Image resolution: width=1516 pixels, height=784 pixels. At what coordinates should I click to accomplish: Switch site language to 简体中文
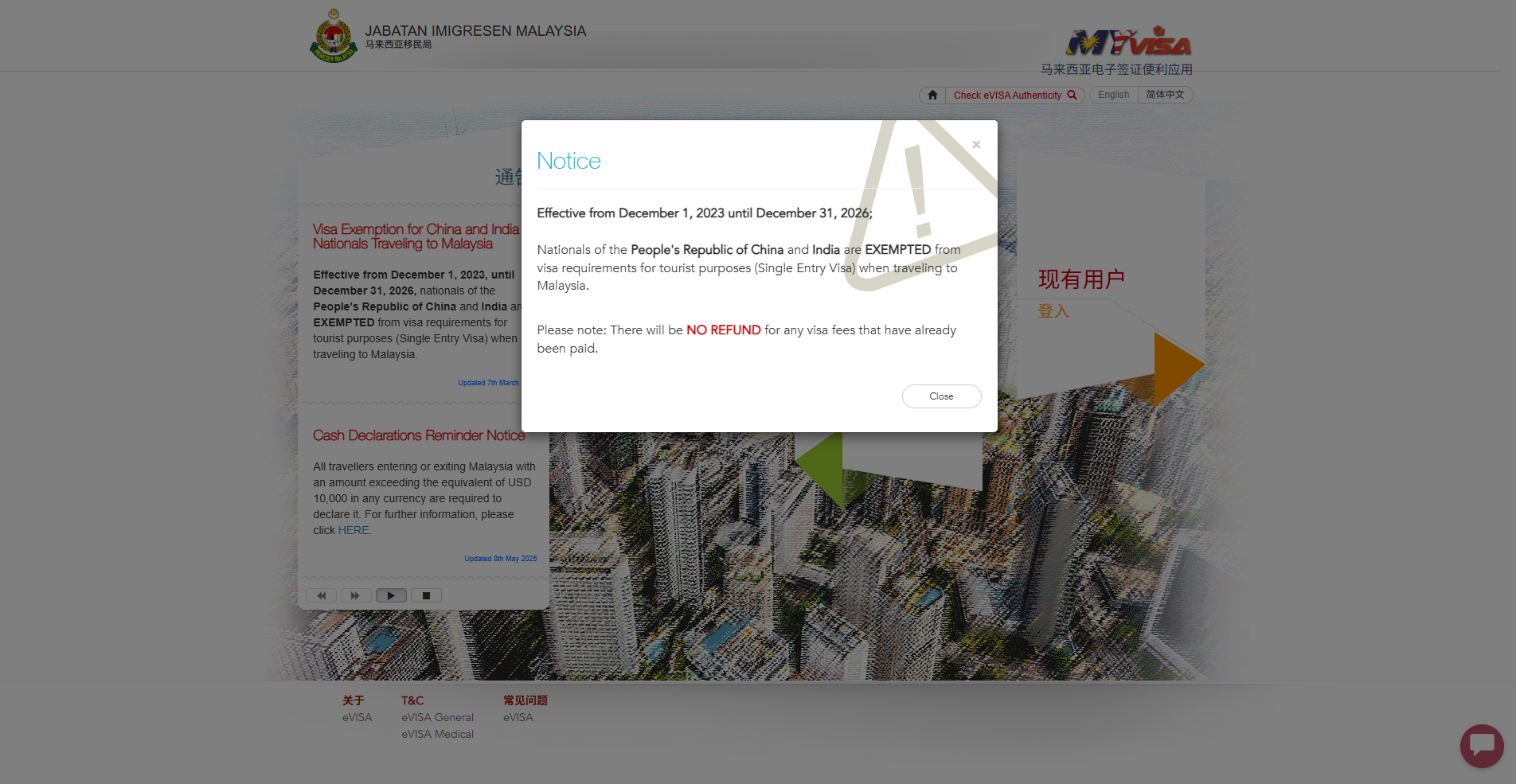coord(1165,94)
